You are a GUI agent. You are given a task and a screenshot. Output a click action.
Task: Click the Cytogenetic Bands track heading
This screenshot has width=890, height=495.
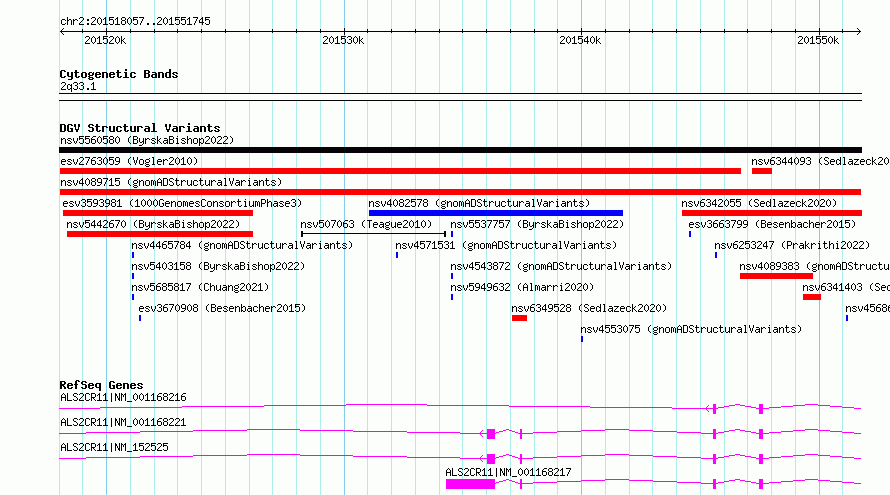[x=119, y=74]
